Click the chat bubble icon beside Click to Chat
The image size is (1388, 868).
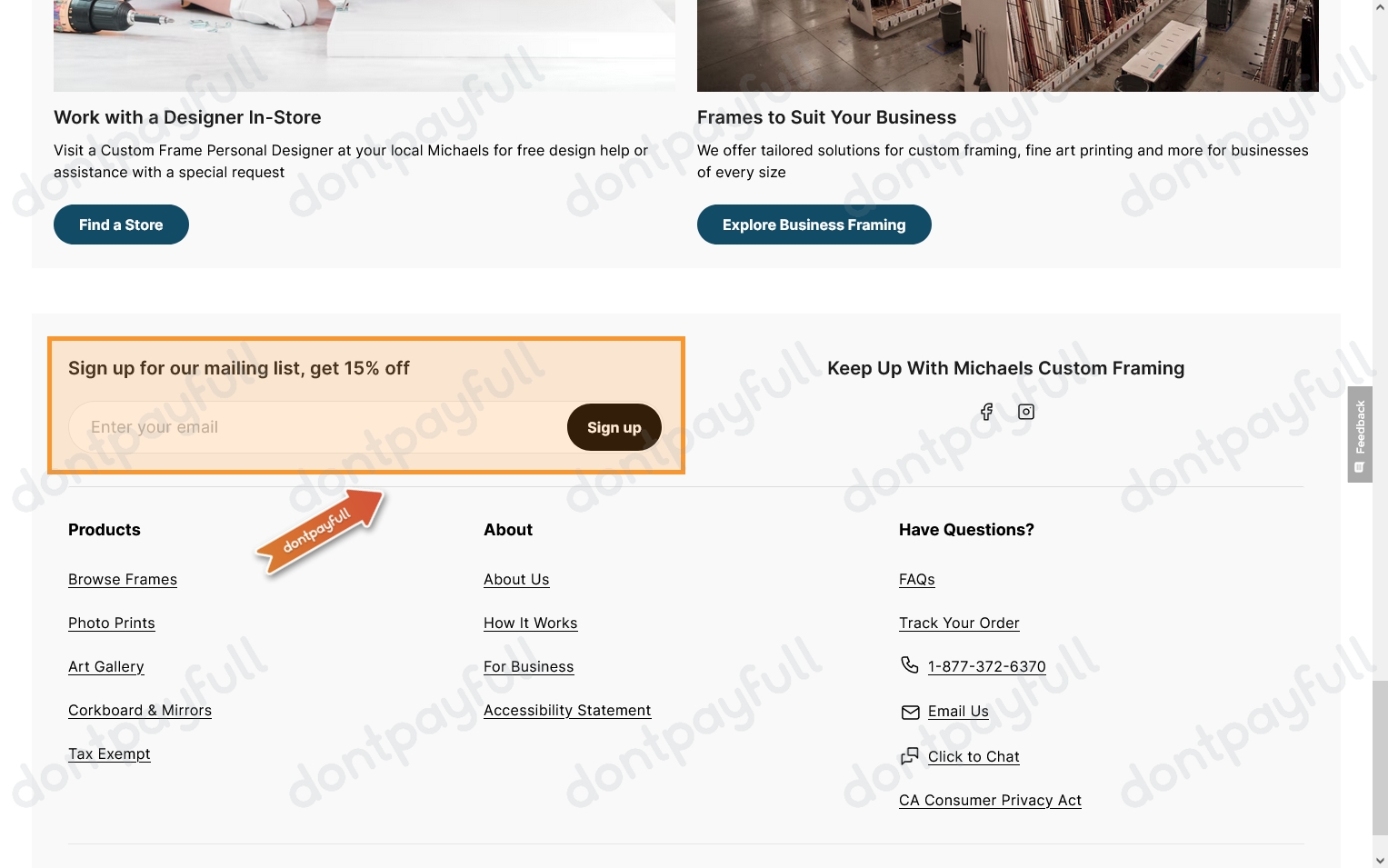click(910, 755)
